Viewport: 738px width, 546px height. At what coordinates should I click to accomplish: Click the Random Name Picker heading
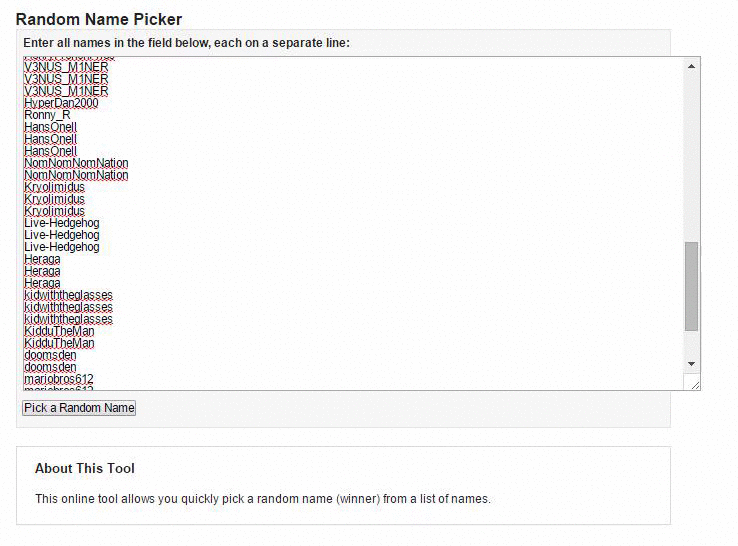(x=99, y=19)
